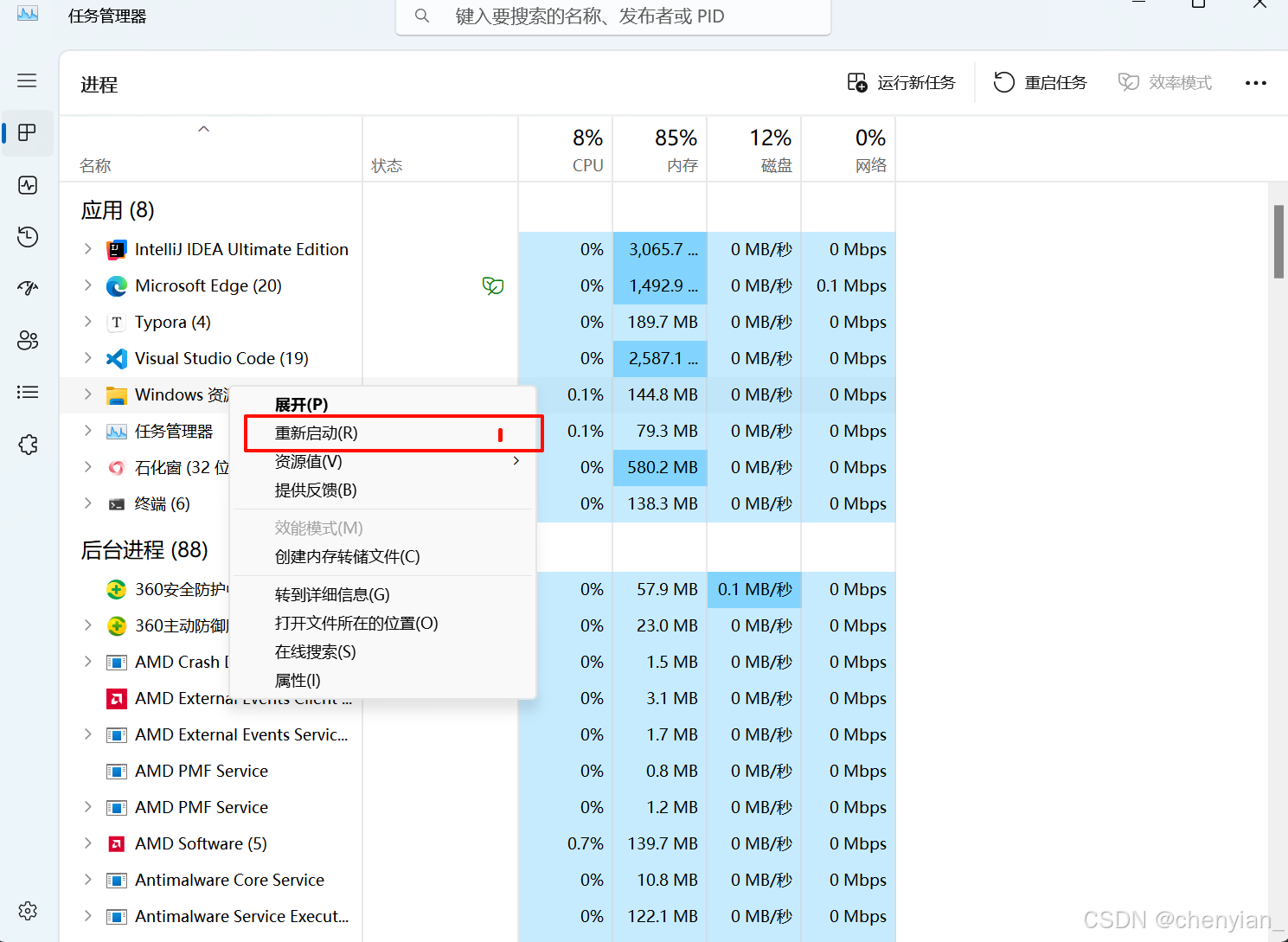The width and height of the screenshot is (1288, 942).
Task: Expand IntelliJ IDEA Ultimate Edition row
Action: pyautogui.click(x=87, y=249)
